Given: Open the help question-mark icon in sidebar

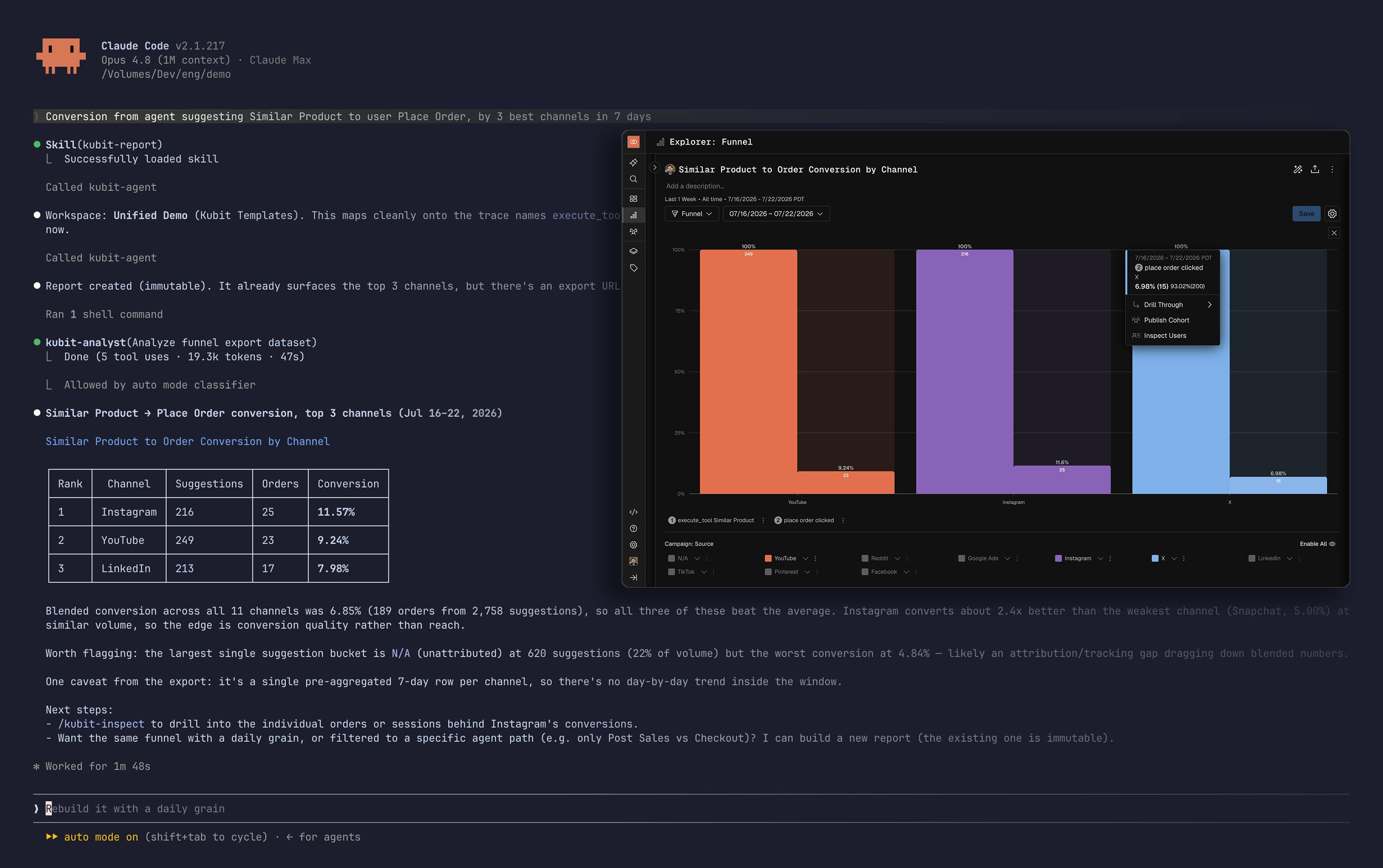Looking at the screenshot, I should [x=633, y=529].
